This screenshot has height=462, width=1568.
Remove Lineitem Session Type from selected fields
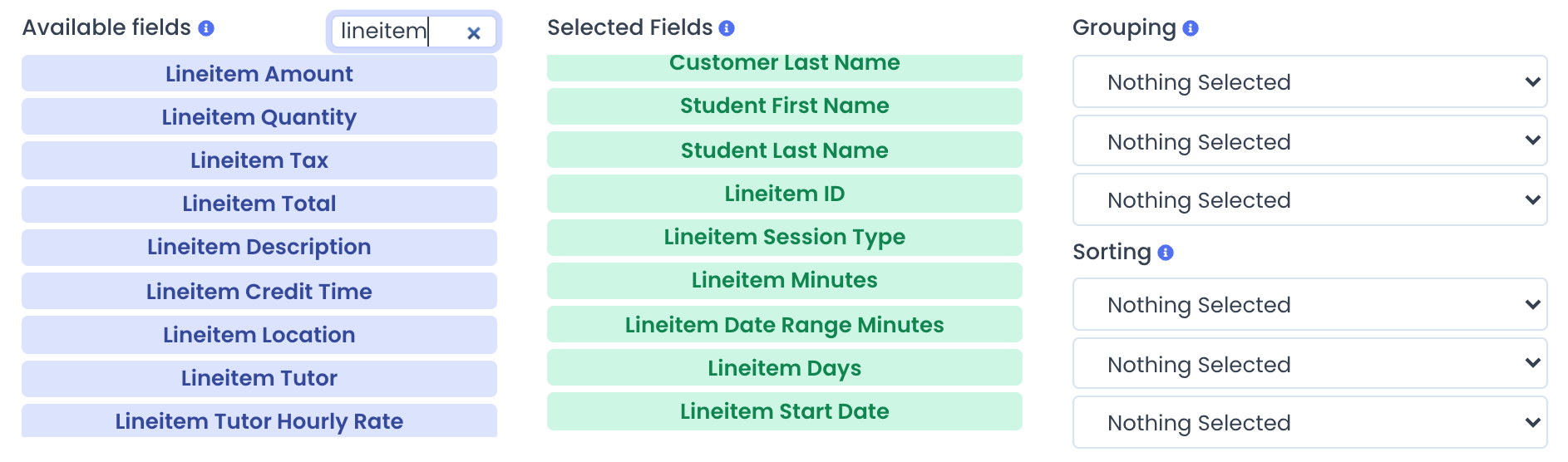click(785, 238)
